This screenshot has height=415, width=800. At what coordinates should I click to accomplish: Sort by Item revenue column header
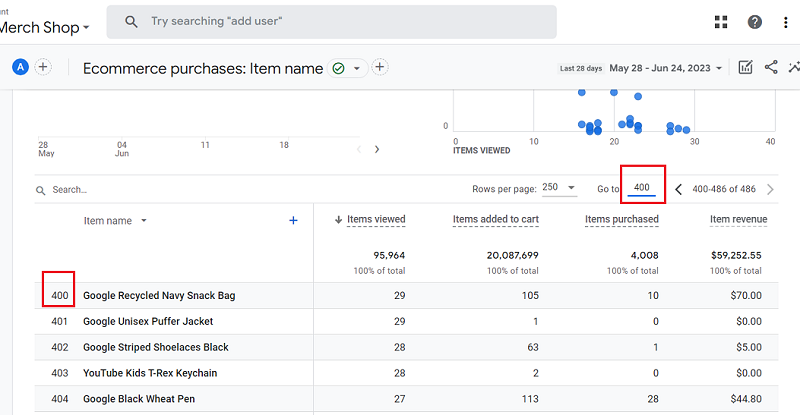[x=738, y=219]
